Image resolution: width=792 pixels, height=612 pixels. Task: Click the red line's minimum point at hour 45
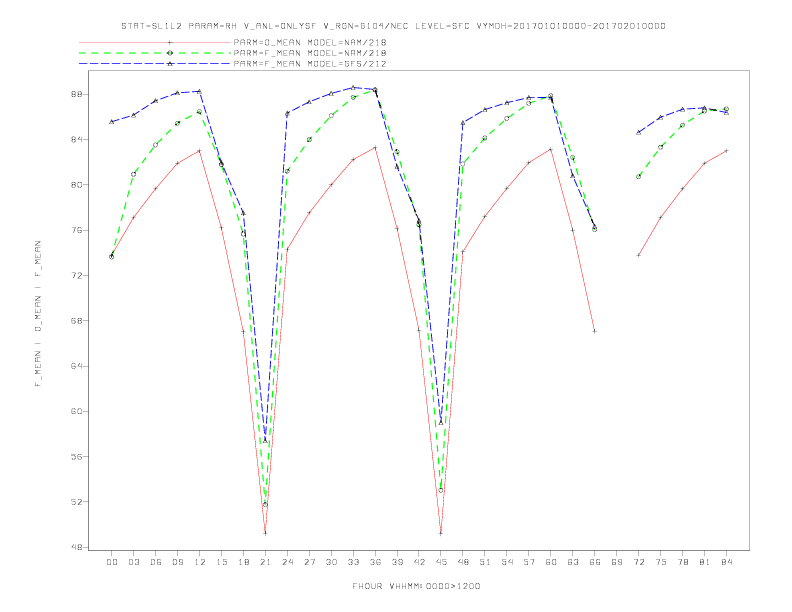(x=441, y=533)
